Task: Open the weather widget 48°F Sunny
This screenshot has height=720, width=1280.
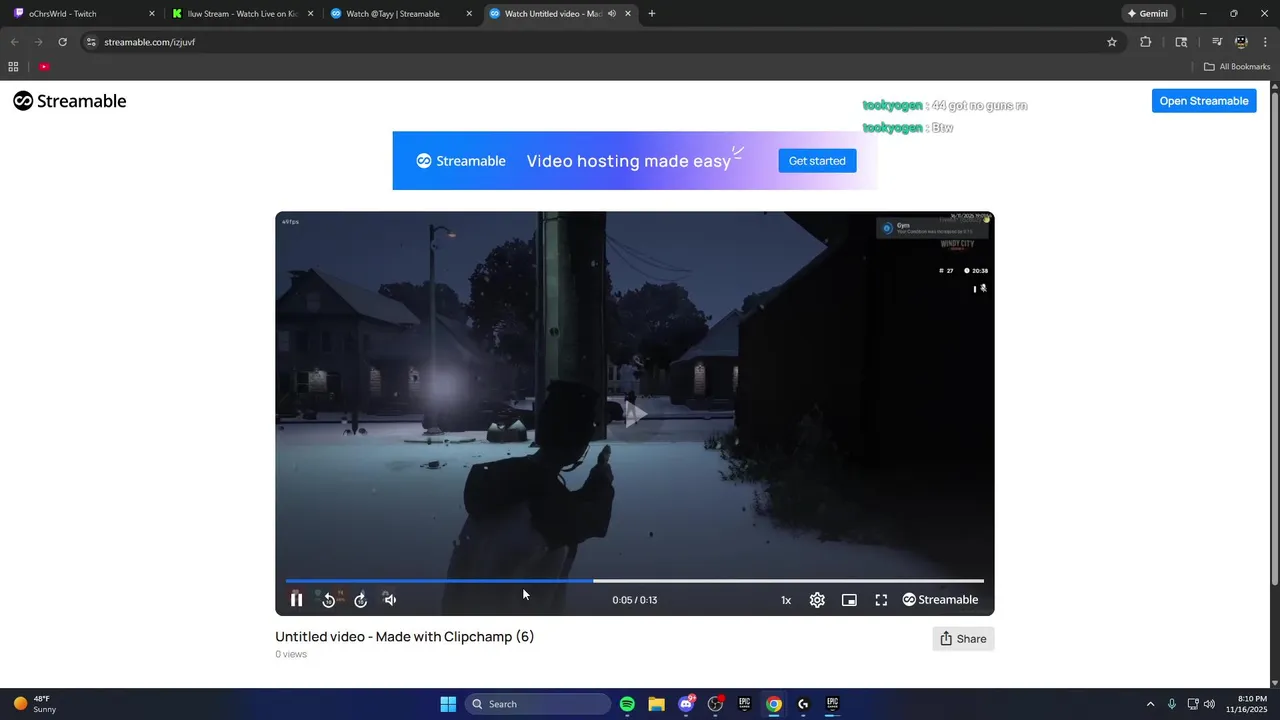Action: pos(34,704)
